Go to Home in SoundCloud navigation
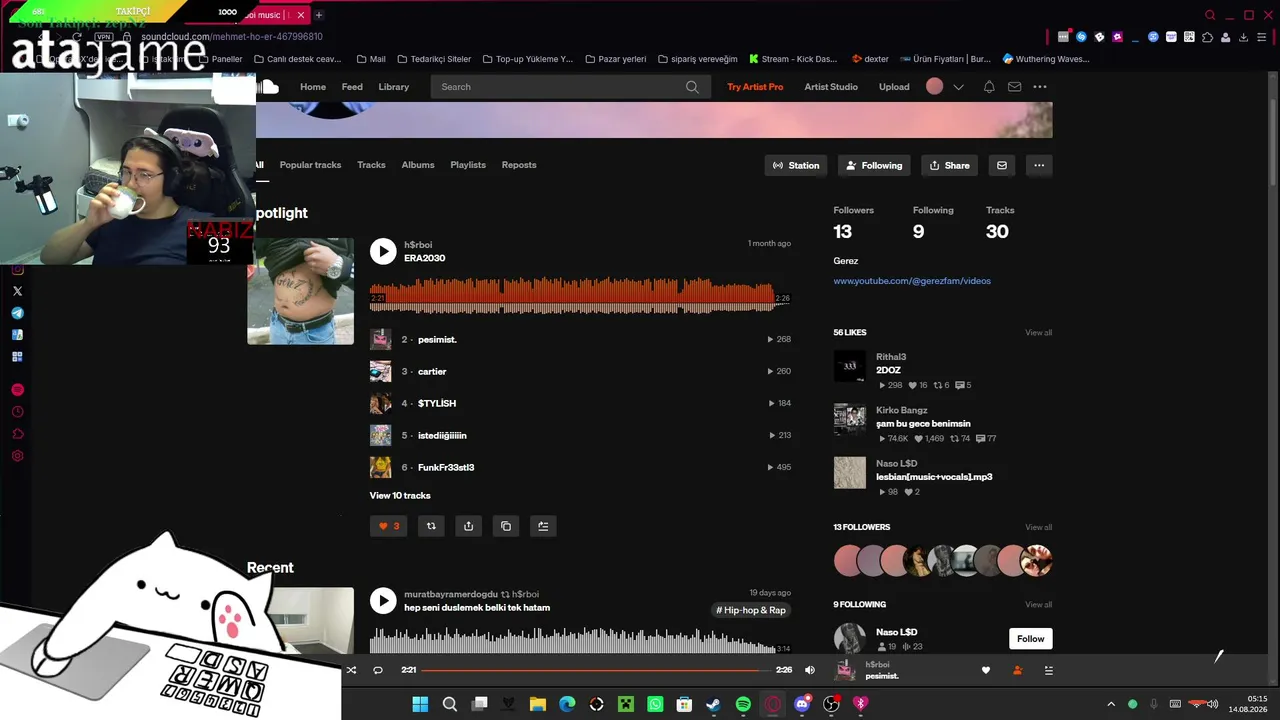This screenshot has height=720, width=1280. click(313, 87)
